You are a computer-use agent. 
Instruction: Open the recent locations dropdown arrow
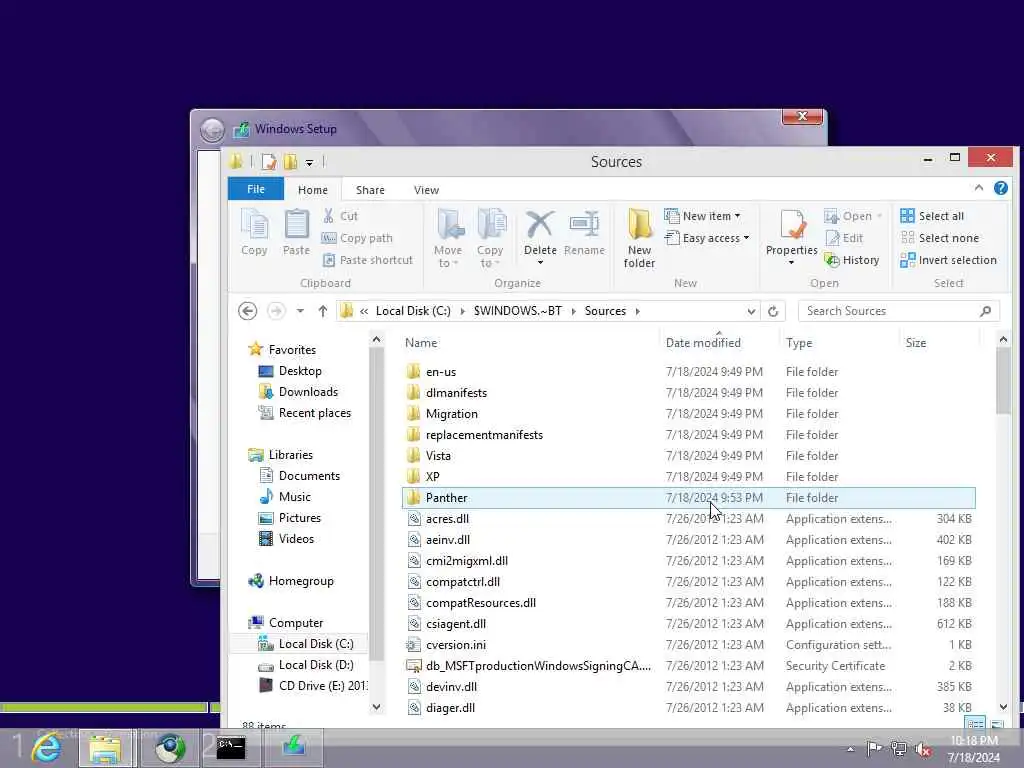pyautogui.click(x=300, y=311)
